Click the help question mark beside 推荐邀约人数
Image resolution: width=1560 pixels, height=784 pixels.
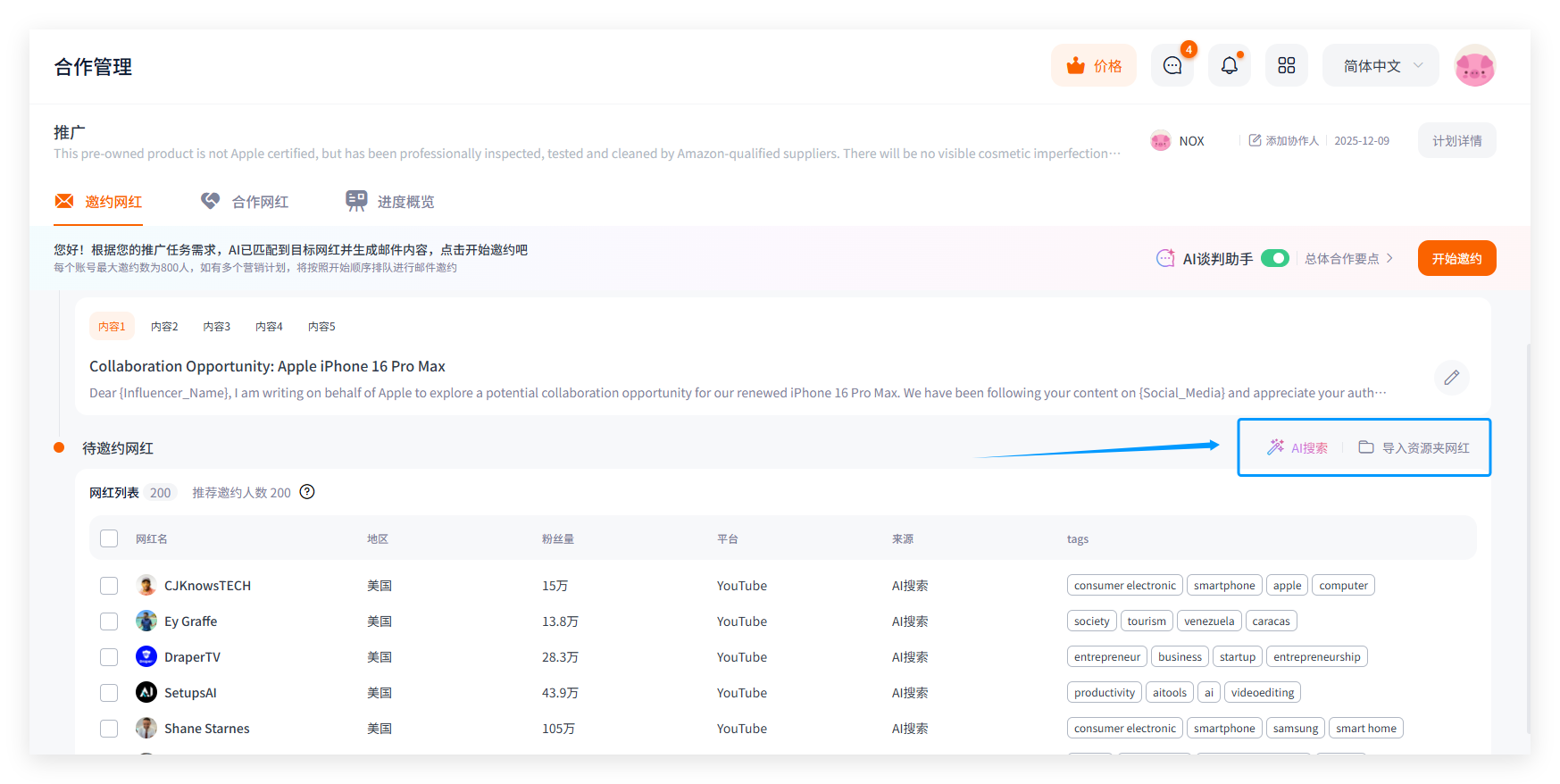(x=307, y=492)
